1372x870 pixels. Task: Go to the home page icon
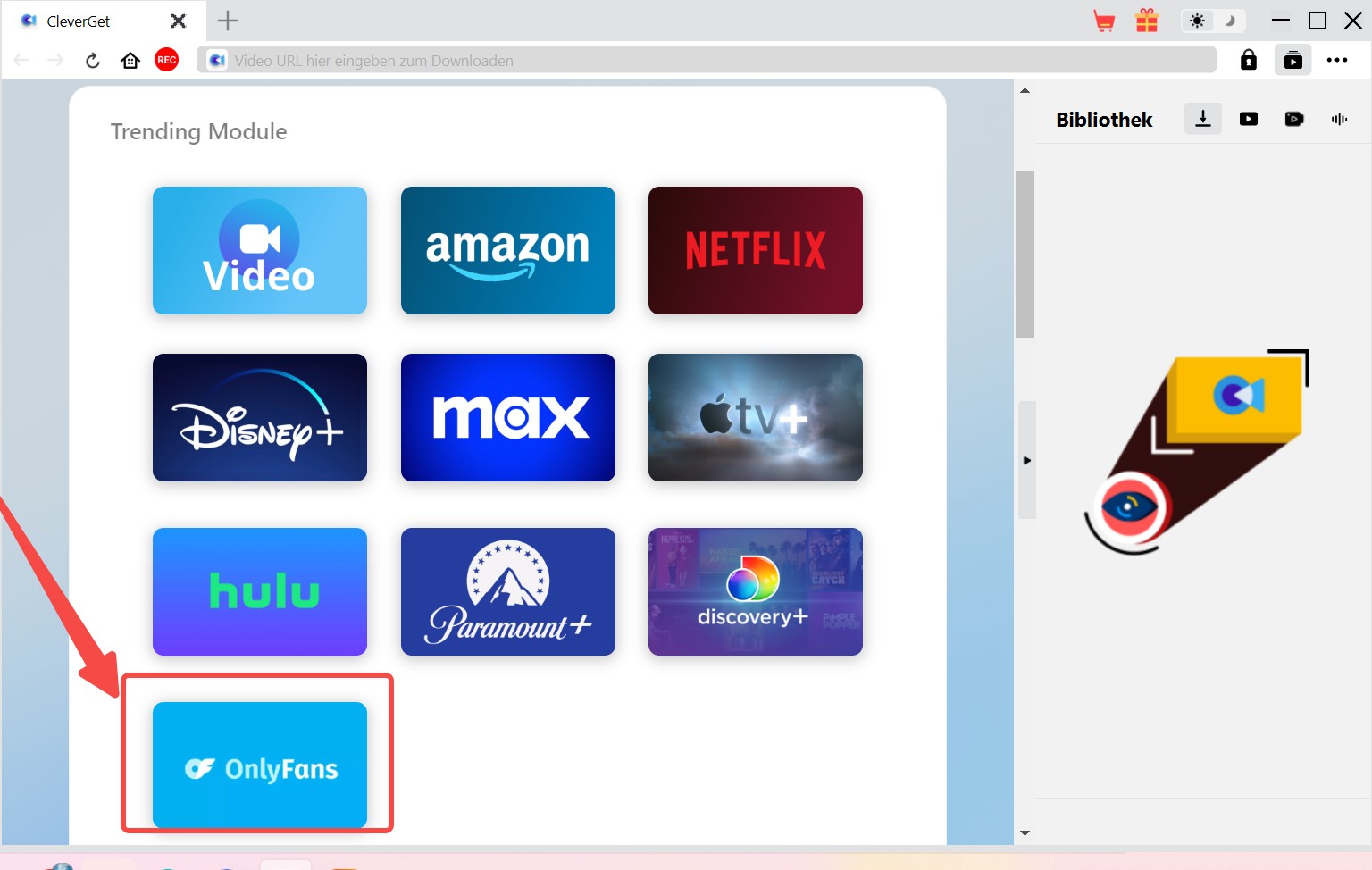click(x=130, y=61)
